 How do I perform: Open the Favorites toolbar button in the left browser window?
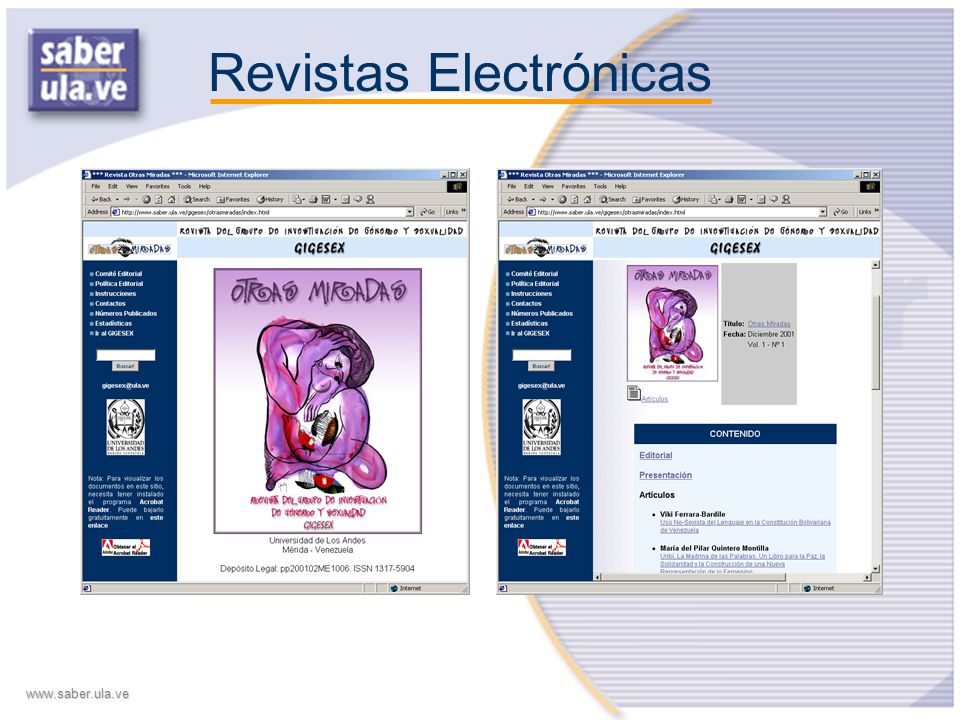[233, 199]
